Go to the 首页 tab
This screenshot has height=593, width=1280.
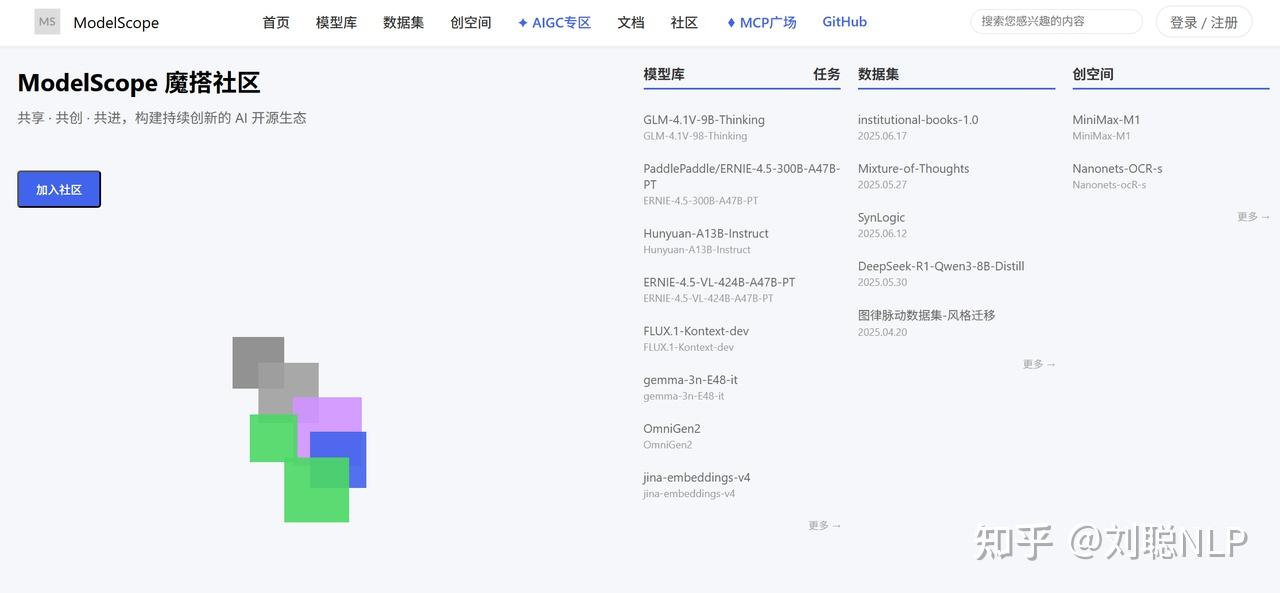pos(276,22)
